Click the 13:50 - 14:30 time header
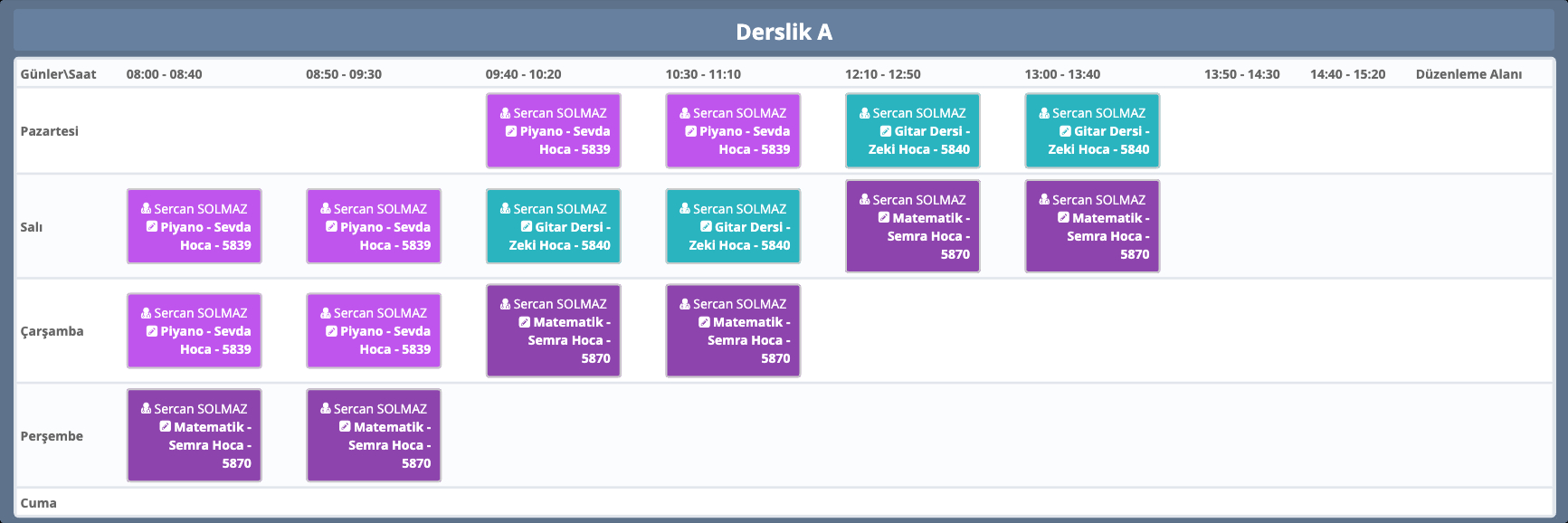Image resolution: width=1568 pixels, height=523 pixels. [1241, 74]
